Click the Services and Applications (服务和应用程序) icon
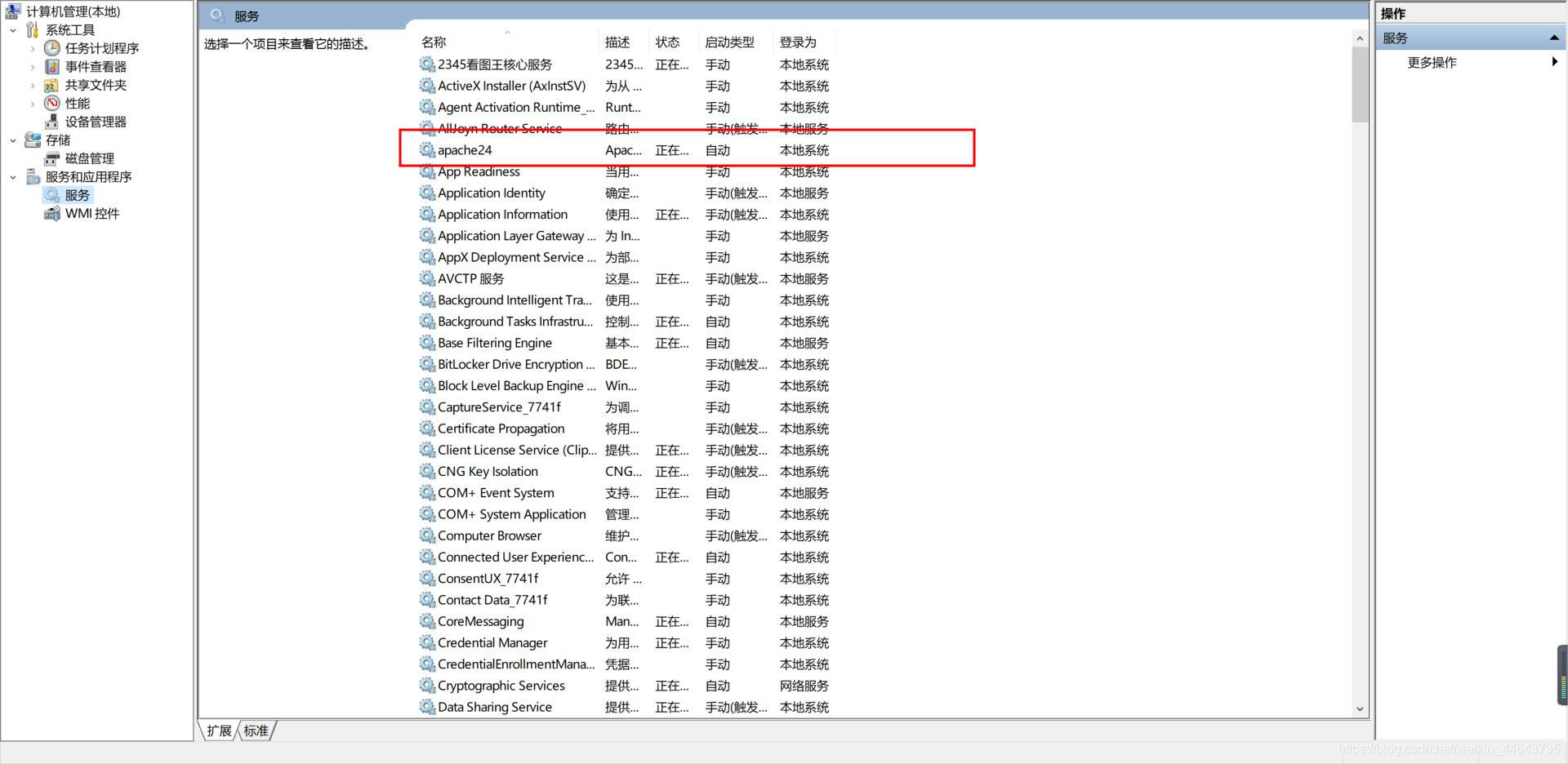The image size is (1568, 764). pos(33,177)
